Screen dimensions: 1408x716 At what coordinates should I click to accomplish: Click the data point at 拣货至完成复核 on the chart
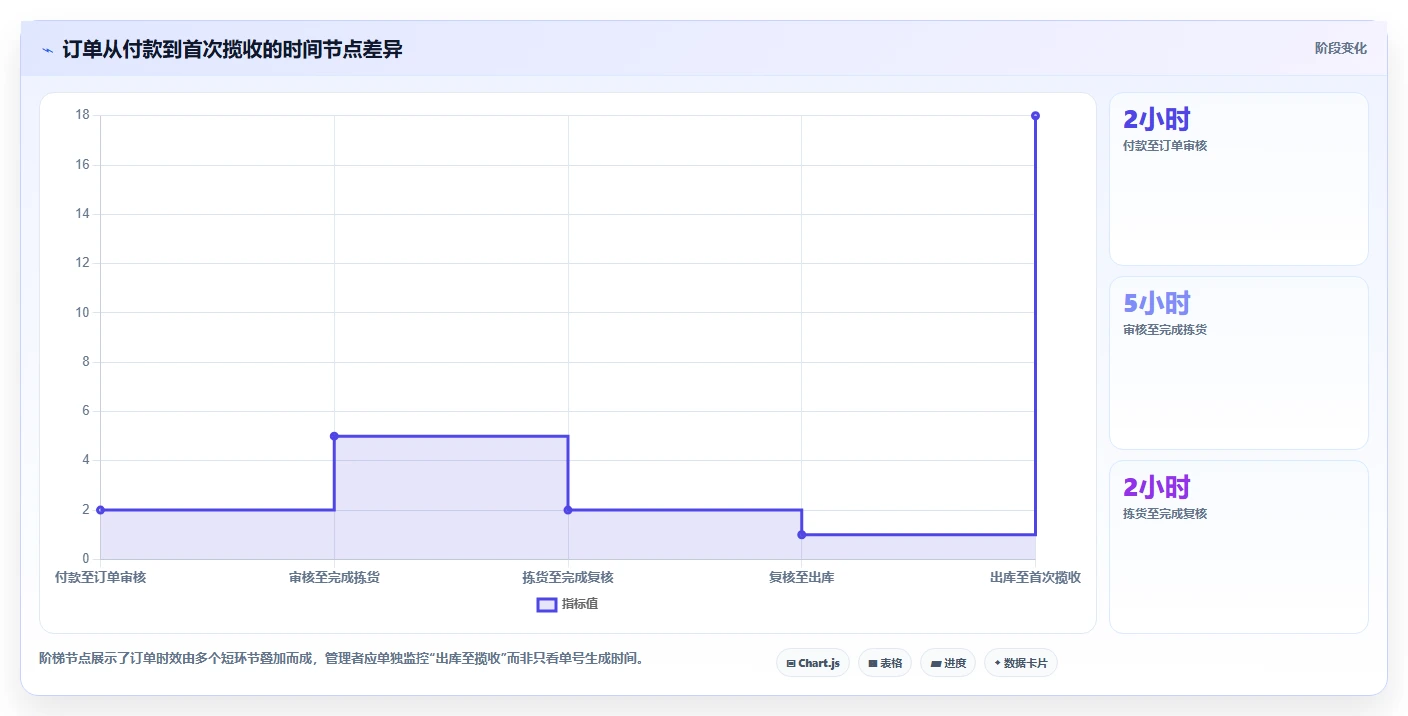coord(568,510)
